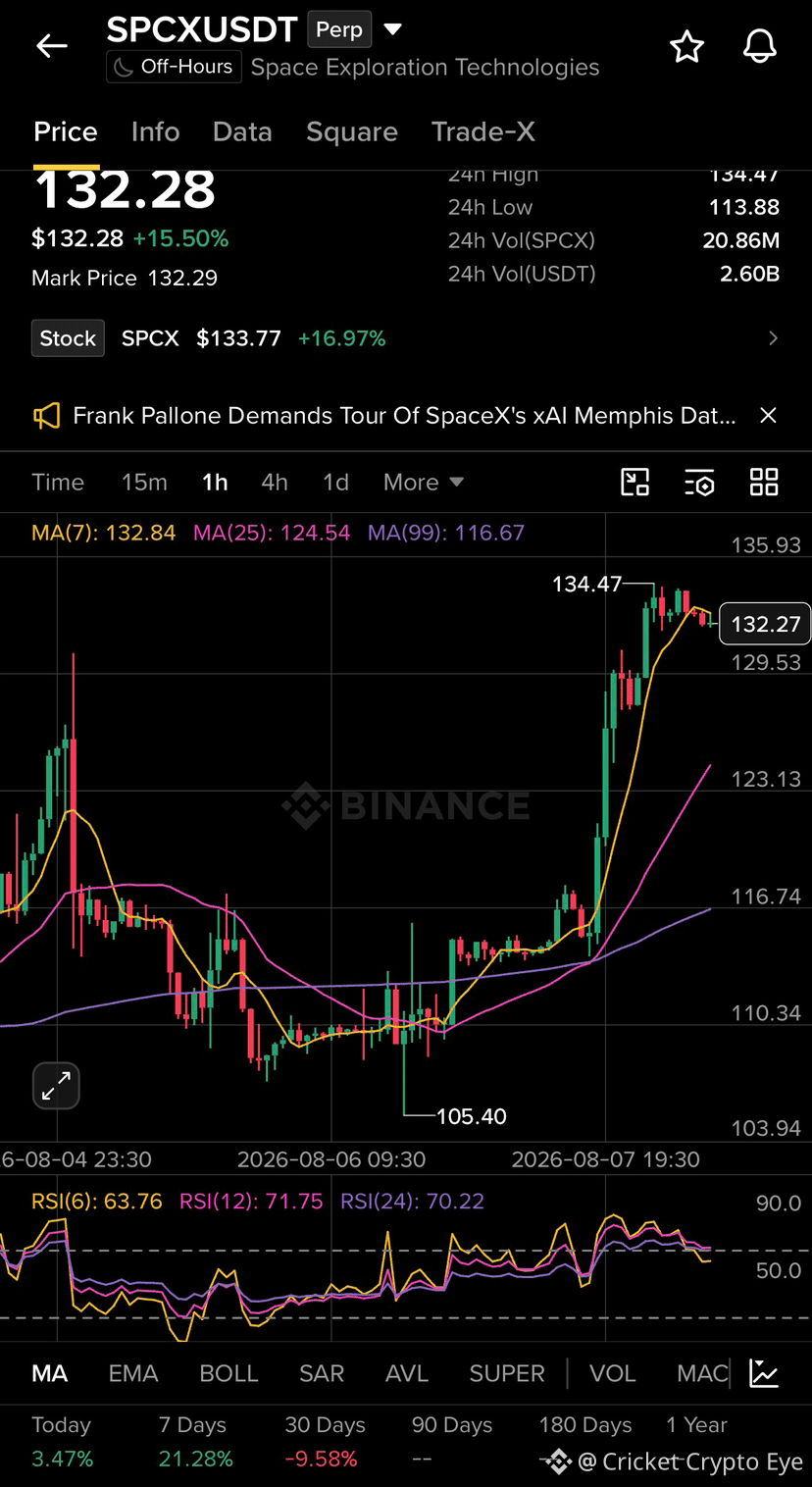Tap the 24h Vol(SPCX) 20.86M value
Screen dimensions: 812x1487
[x=741, y=240]
